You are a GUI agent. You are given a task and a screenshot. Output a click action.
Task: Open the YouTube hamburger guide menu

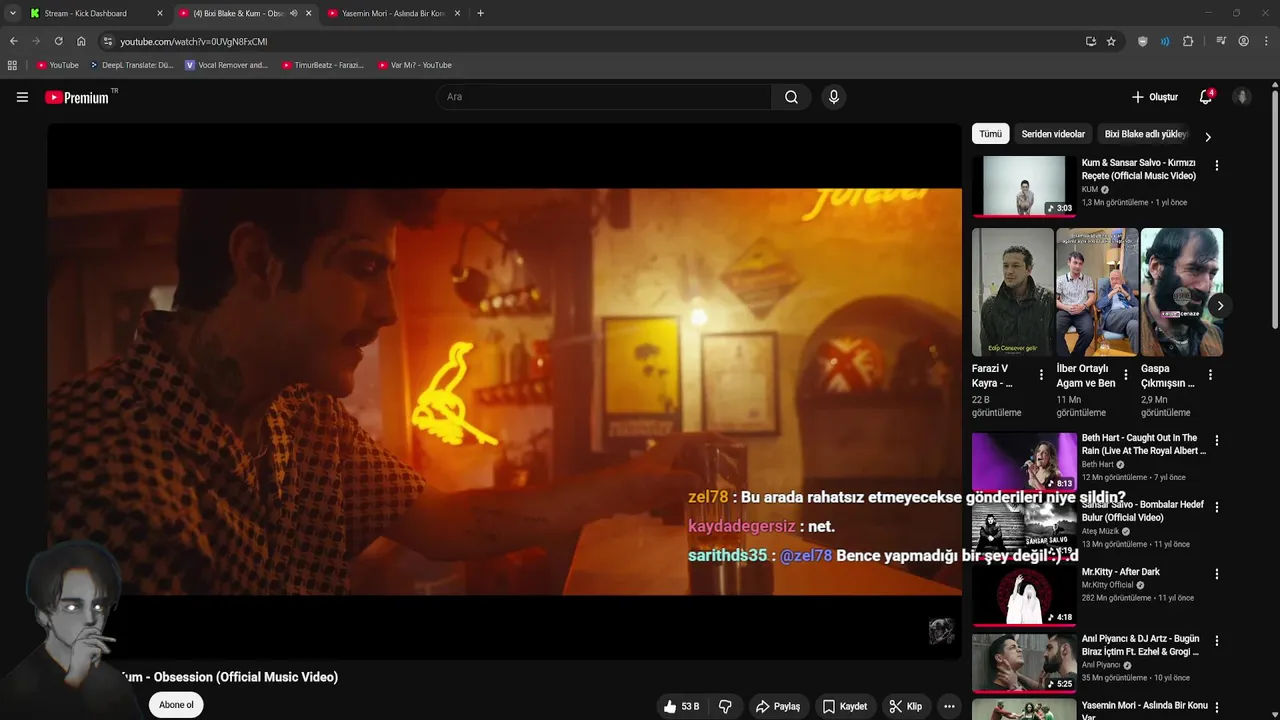(22, 97)
